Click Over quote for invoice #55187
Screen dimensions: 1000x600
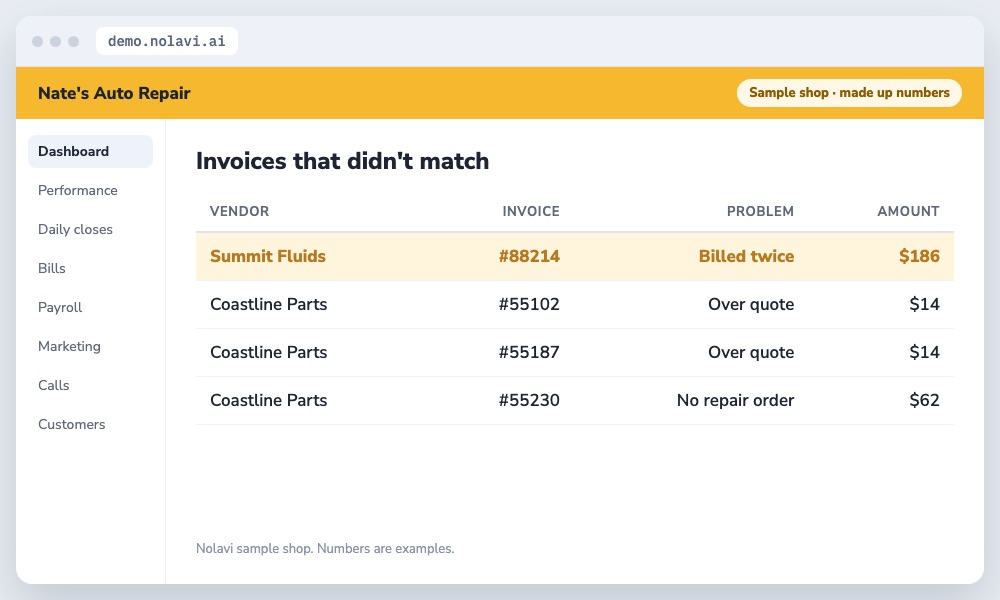tap(751, 352)
